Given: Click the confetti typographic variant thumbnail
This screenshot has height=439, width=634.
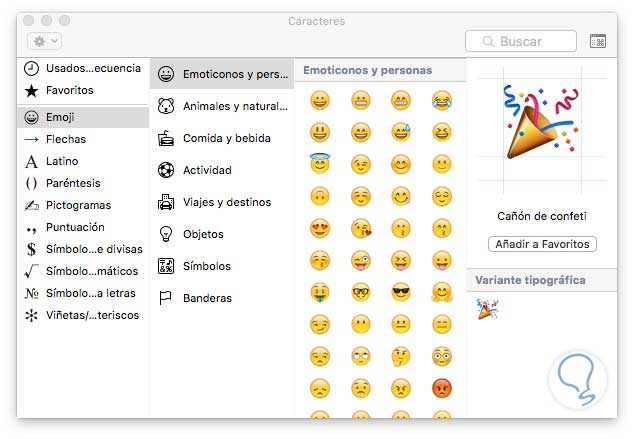Looking at the screenshot, I should pyautogui.click(x=488, y=310).
